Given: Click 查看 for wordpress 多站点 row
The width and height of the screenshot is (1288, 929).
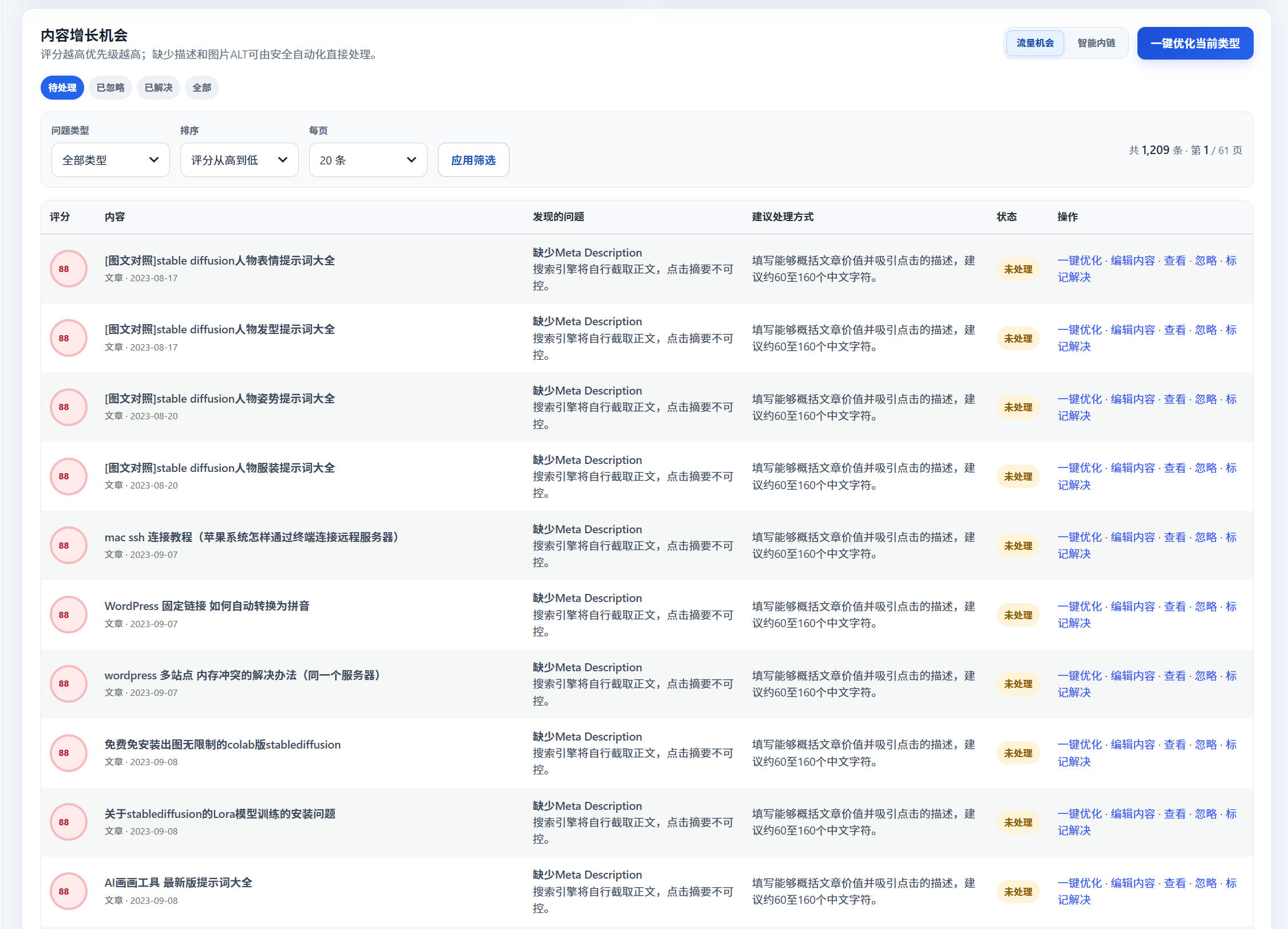Looking at the screenshot, I should coord(1175,676).
